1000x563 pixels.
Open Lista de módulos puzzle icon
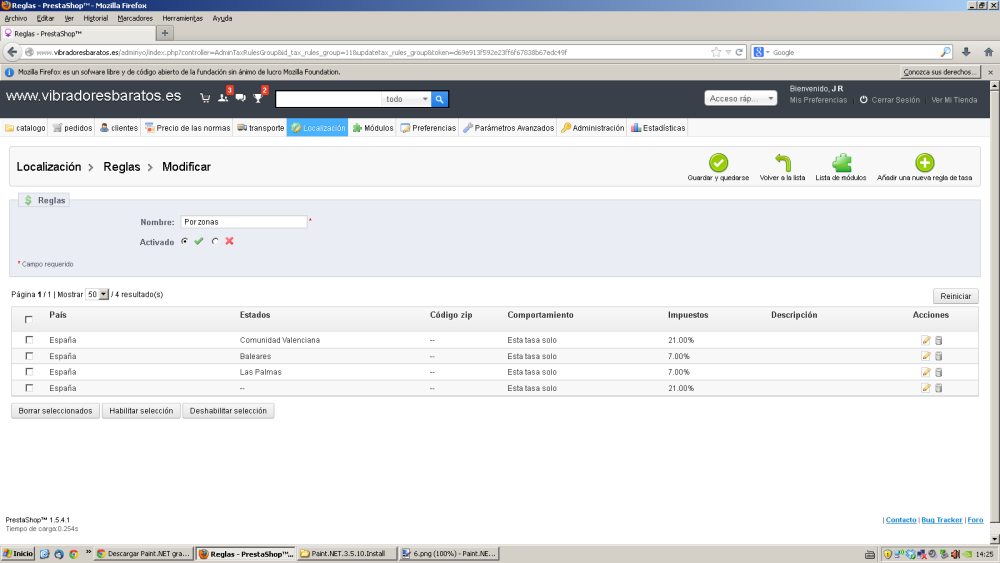[x=841, y=163]
